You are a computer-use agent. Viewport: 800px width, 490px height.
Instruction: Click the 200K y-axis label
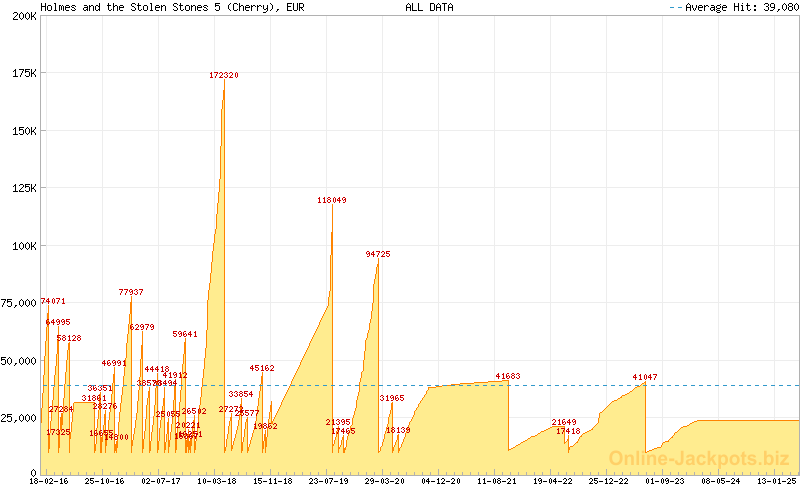(x=23, y=18)
